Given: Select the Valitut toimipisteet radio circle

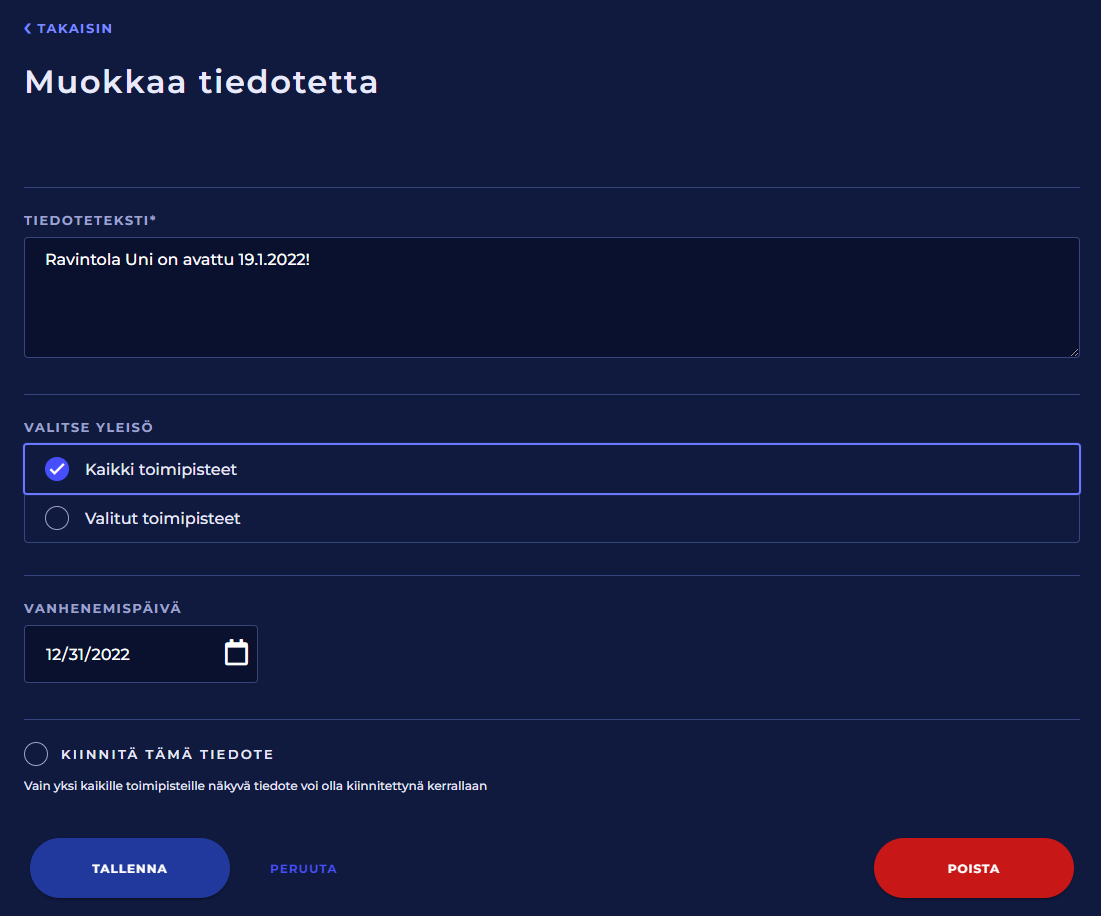Looking at the screenshot, I should 57,518.
